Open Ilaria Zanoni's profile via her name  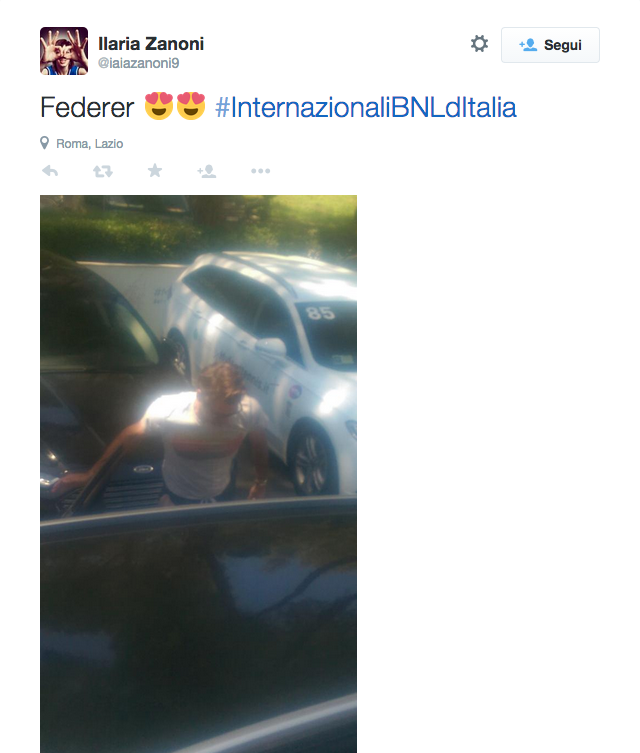(151, 44)
